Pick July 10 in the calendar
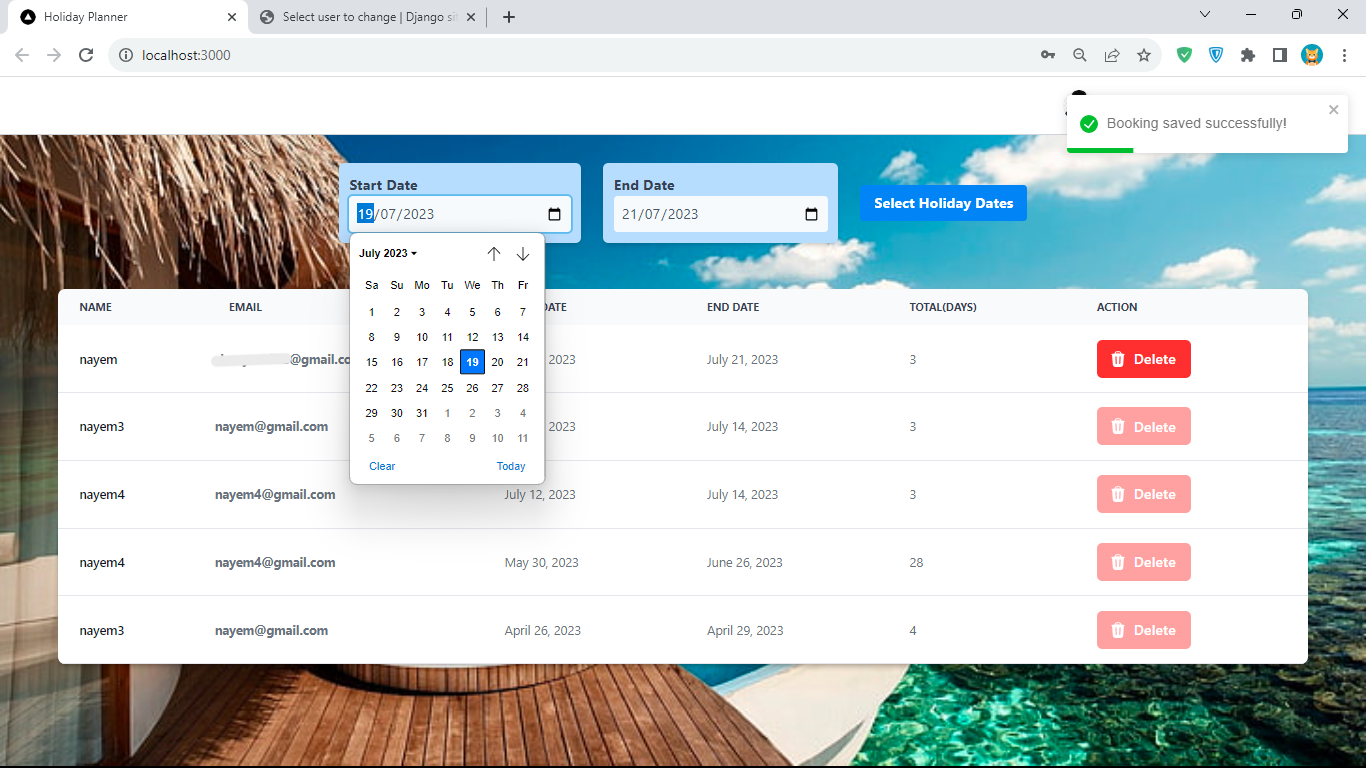Viewport: 1366px width, 768px height. click(422, 337)
